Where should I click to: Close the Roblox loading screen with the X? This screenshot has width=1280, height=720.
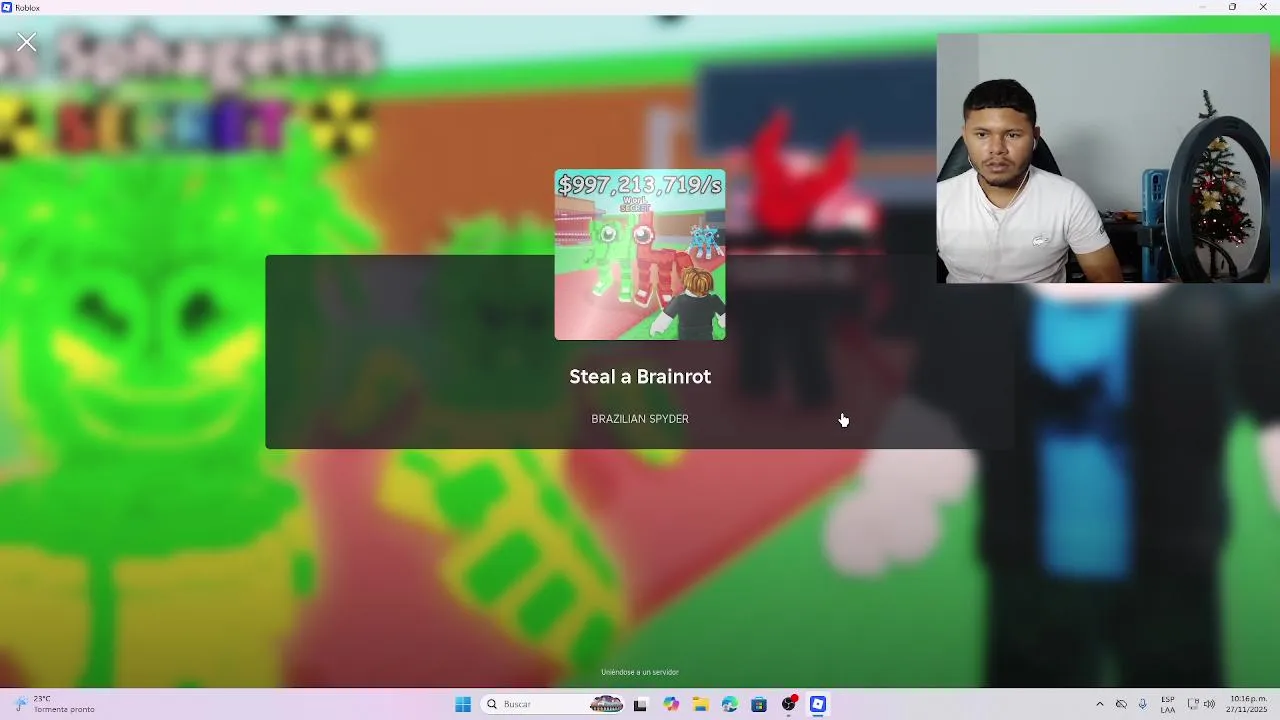pos(26,42)
